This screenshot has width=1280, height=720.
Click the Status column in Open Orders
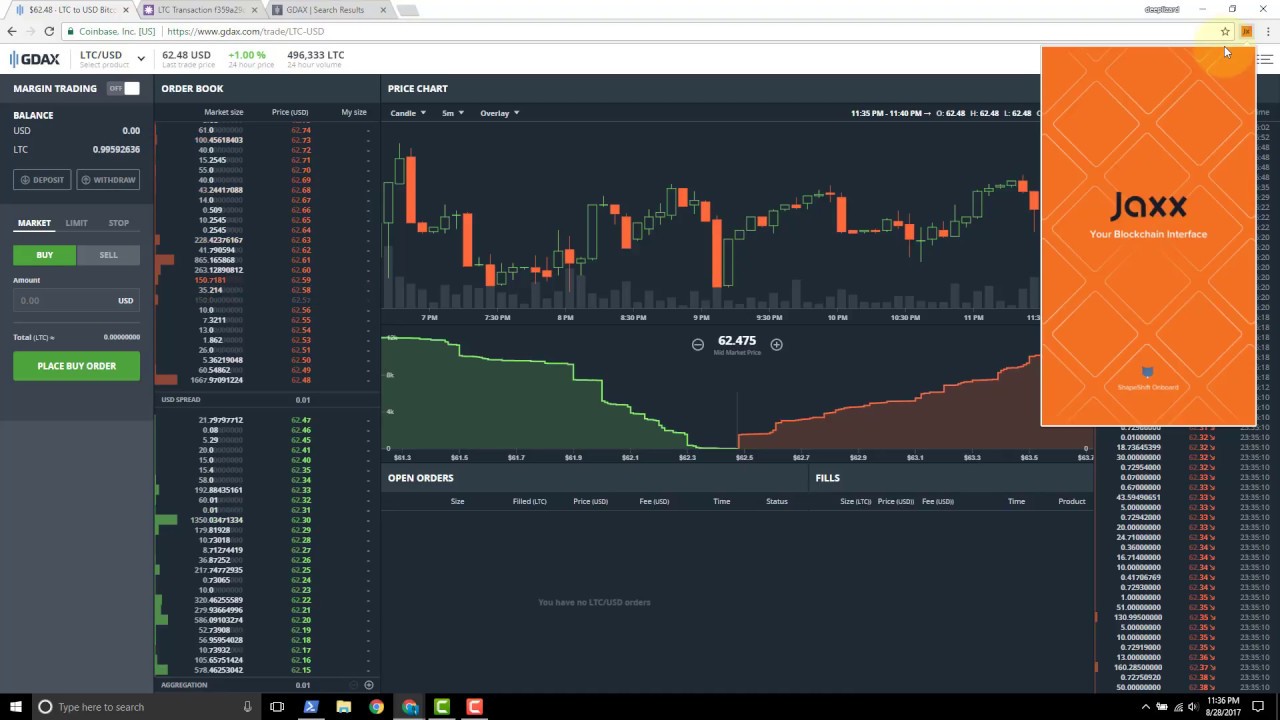pos(777,501)
